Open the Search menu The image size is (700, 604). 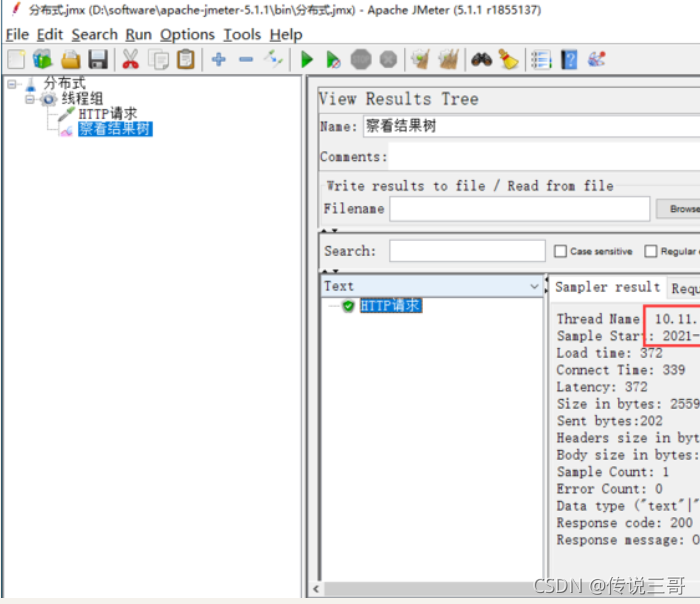[95, 34]
